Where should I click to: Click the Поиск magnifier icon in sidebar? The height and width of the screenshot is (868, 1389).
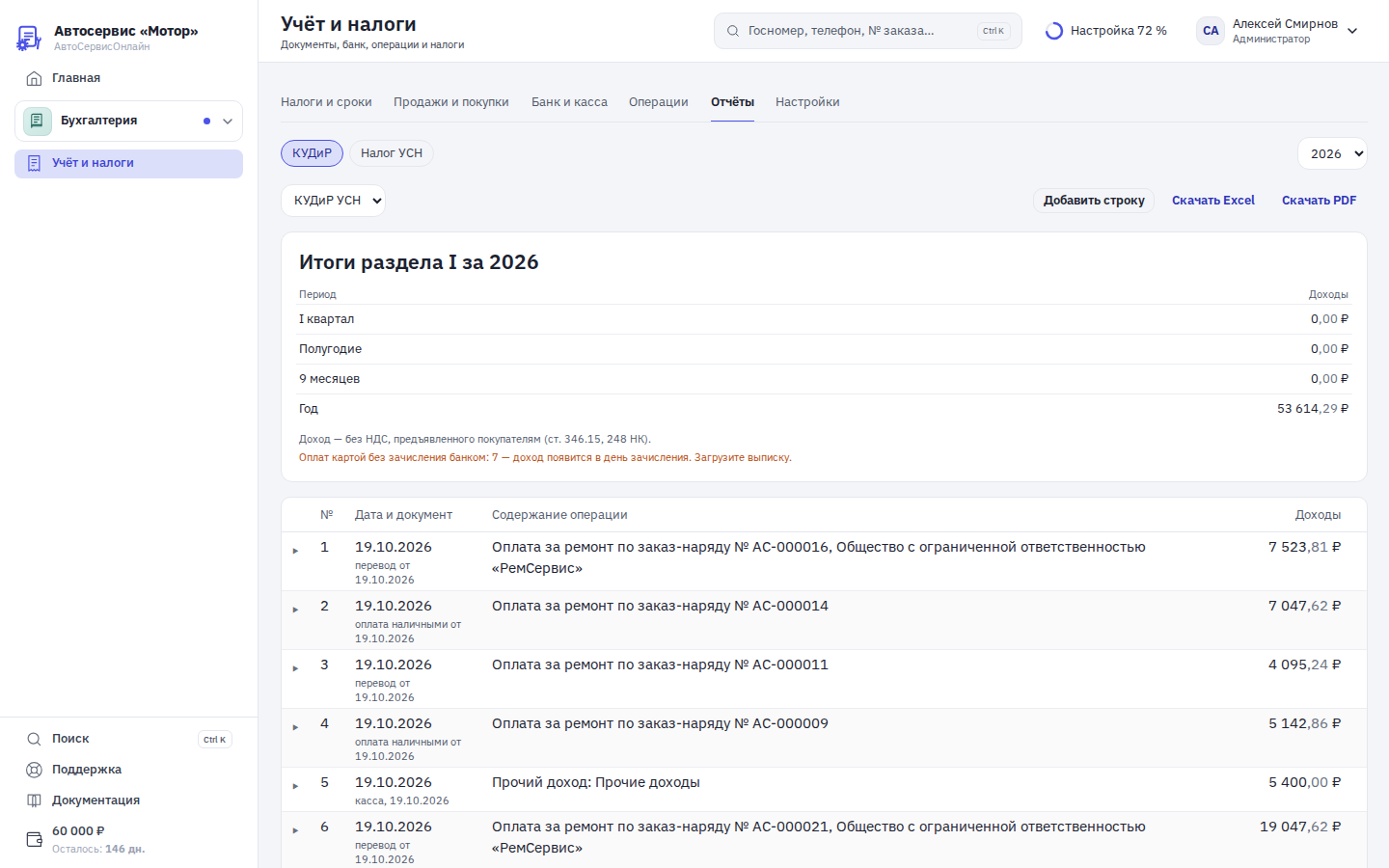(x=35, y=739)
